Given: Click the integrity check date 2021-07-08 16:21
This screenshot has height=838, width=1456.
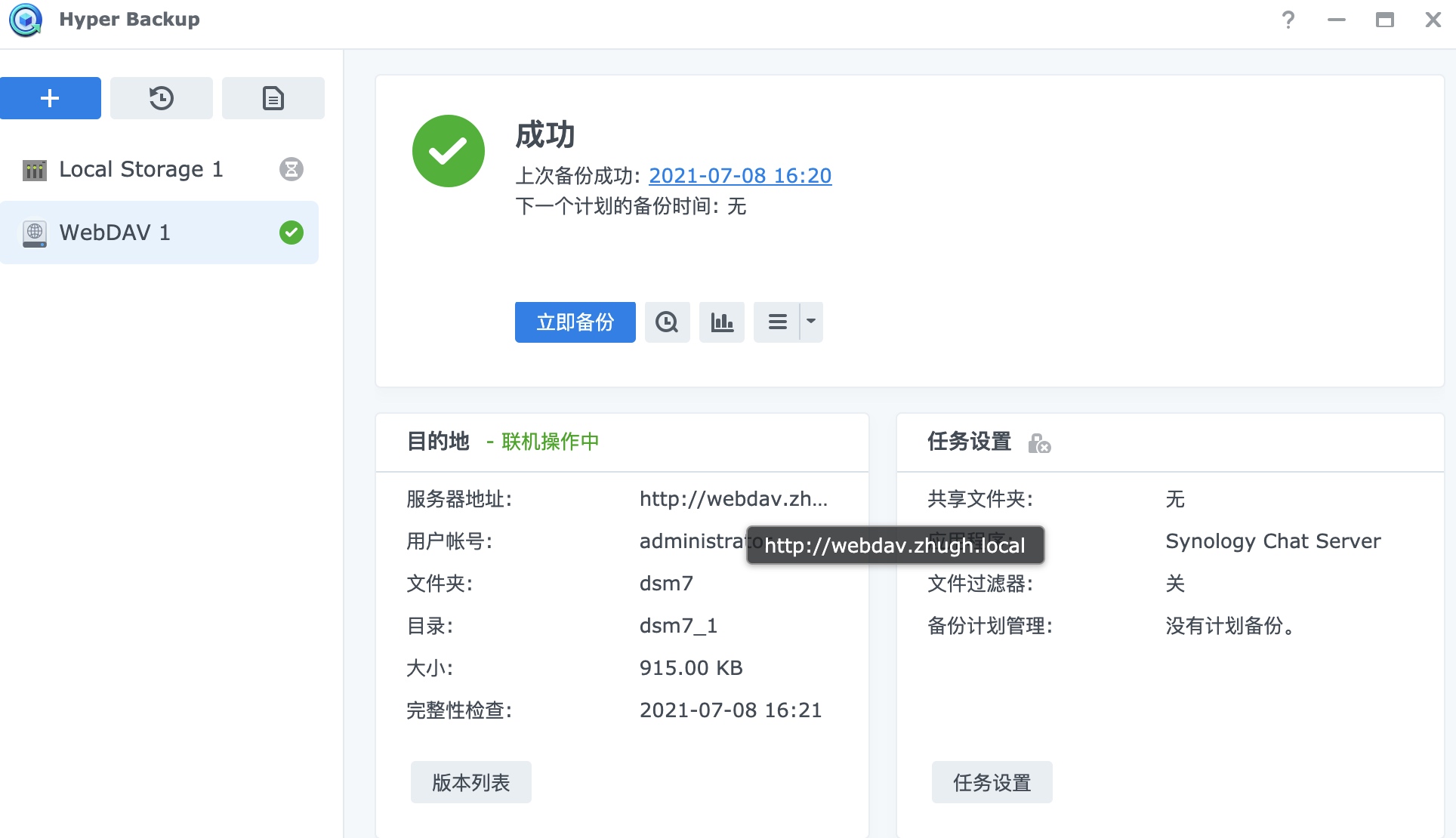Looking at the screenshot, I should pos(730,710).
